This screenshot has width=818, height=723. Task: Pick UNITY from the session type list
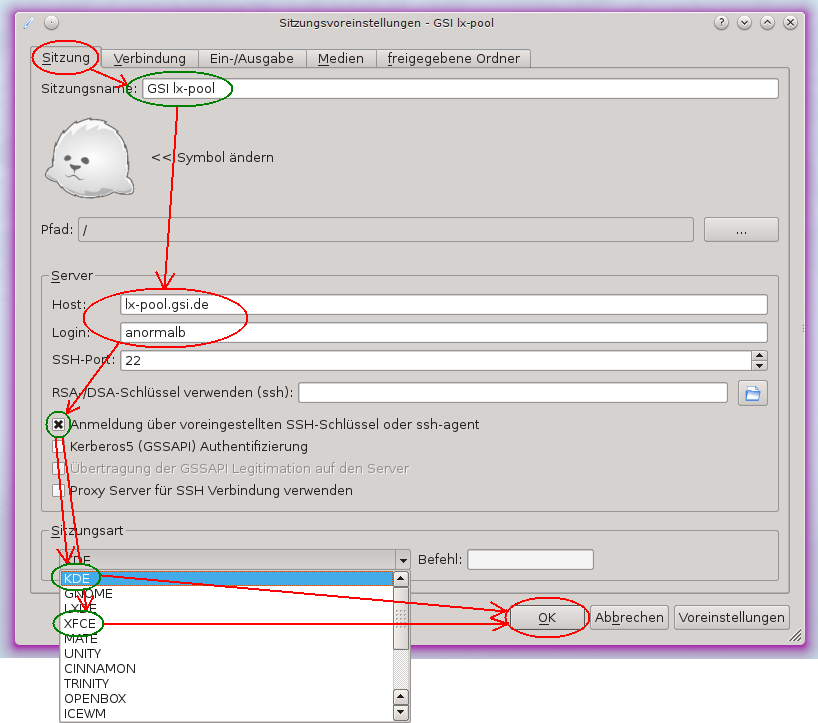(x=226, y=654)
